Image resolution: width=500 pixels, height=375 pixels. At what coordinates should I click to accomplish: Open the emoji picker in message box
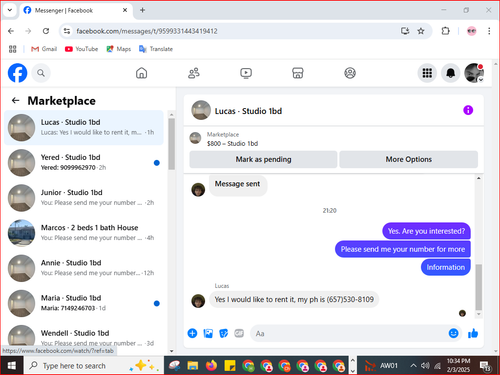(453, 333)
